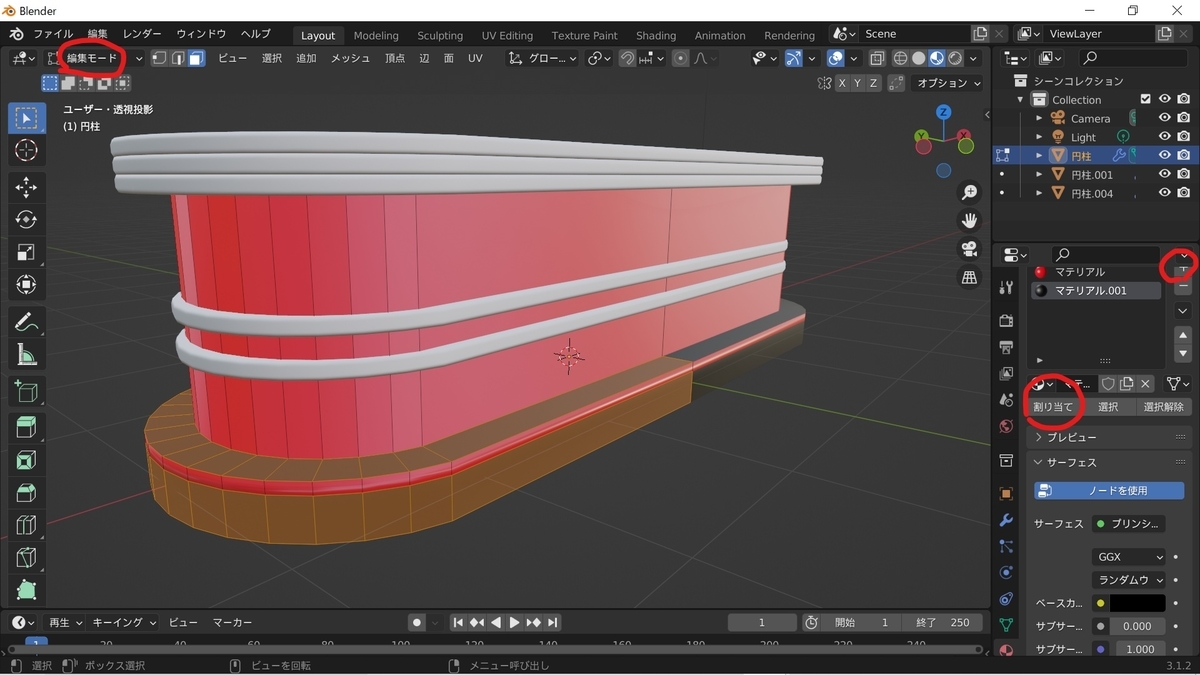
Task: Add a material slot with plus button
Action: pos(1183,268)
